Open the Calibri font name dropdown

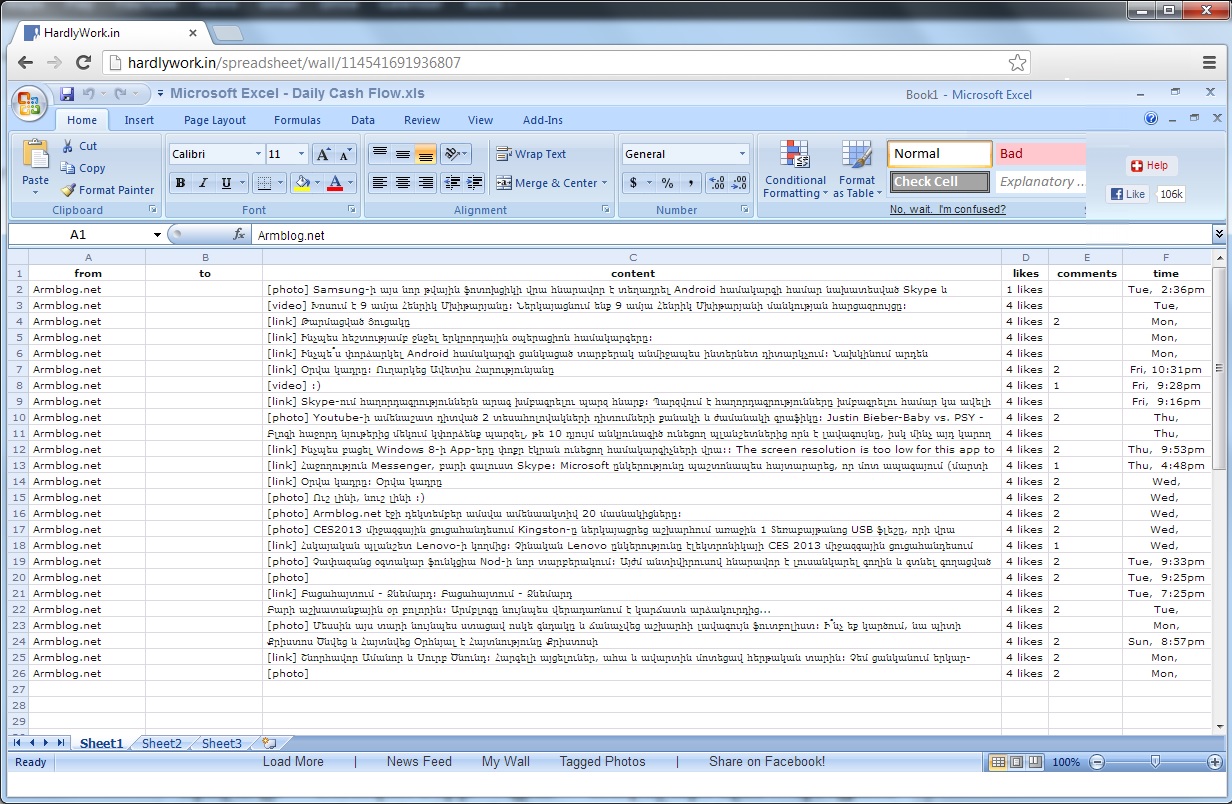pyautogui.click(x=258, y=154)
